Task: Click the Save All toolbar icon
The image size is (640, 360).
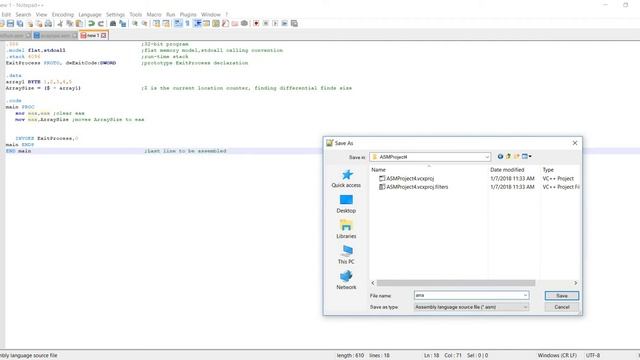Action: 20,24
